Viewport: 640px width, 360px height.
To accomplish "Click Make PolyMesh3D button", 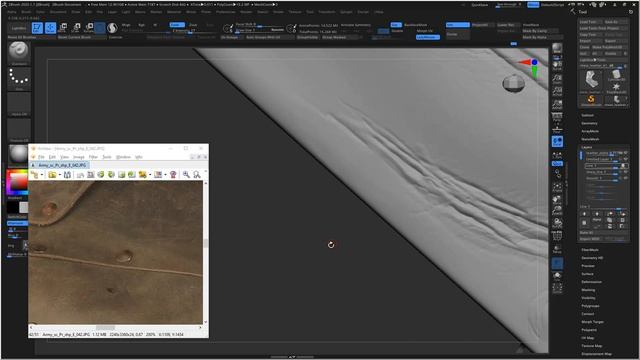I will tap(610, 47).
